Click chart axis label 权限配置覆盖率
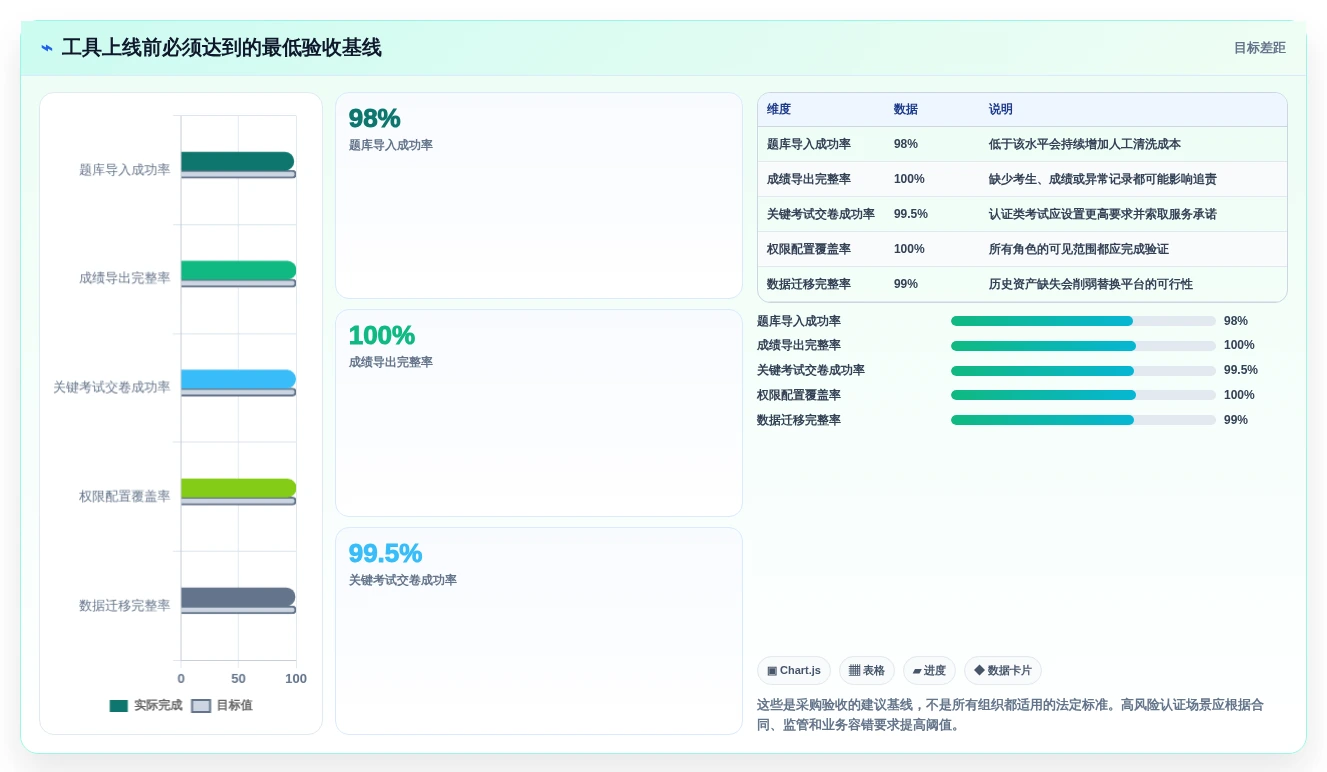 coord(125,496)
